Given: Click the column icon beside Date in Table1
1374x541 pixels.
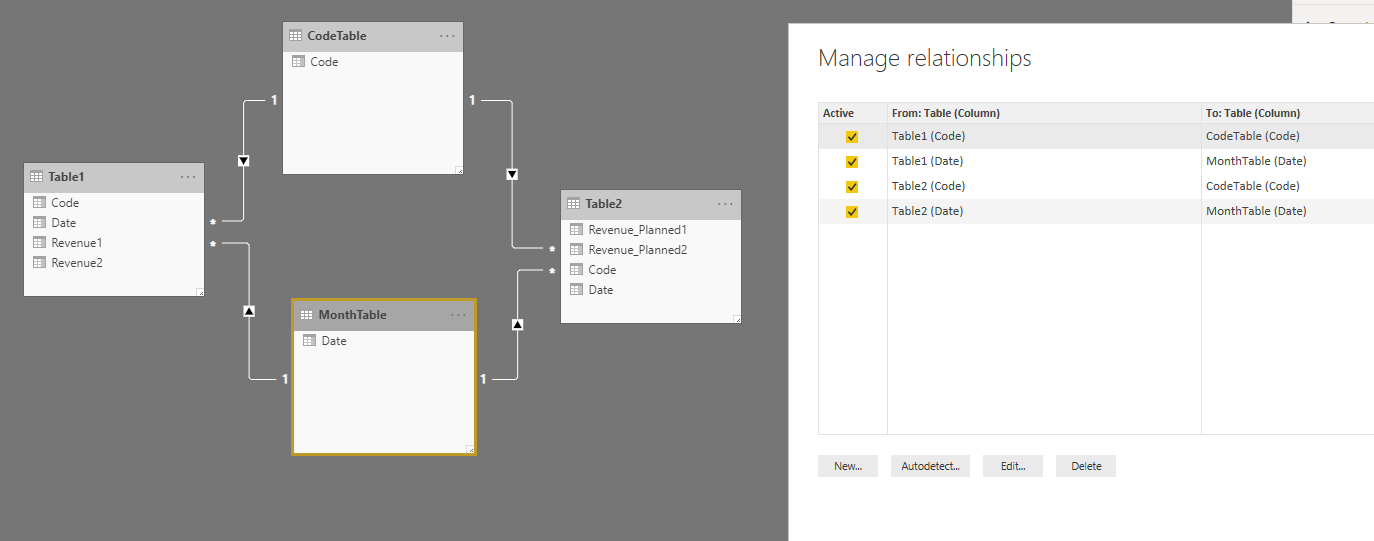Looking at the screenshot, I should pyautogui.click(x=39, y=222).
